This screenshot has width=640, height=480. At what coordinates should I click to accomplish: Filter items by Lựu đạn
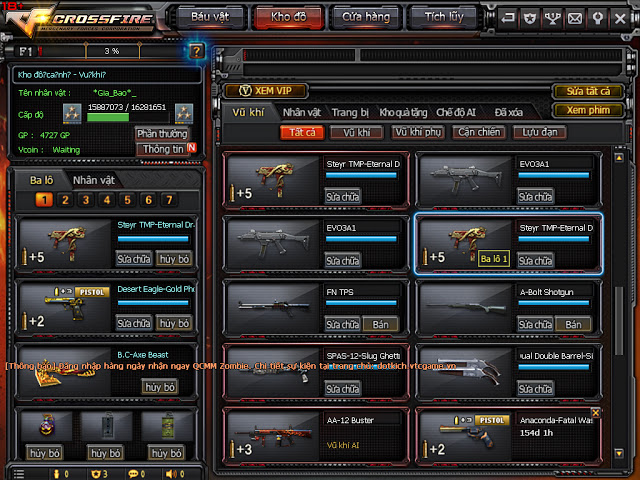(540, 132)
